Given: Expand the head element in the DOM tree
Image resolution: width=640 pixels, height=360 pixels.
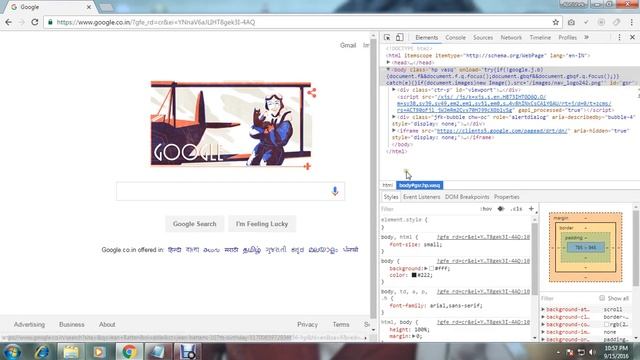Looking at the screenshot, I should point(388,62).
